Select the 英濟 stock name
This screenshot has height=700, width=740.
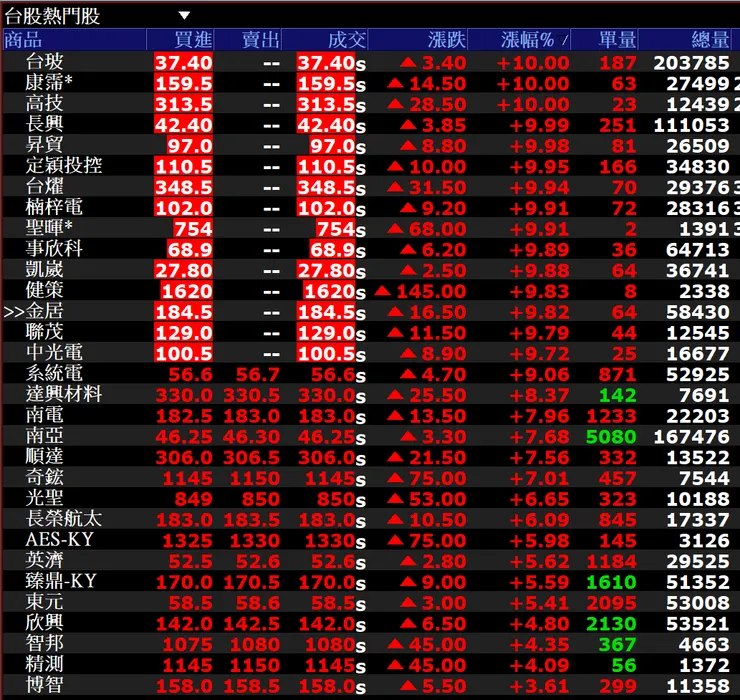click(x=44, y=560)
